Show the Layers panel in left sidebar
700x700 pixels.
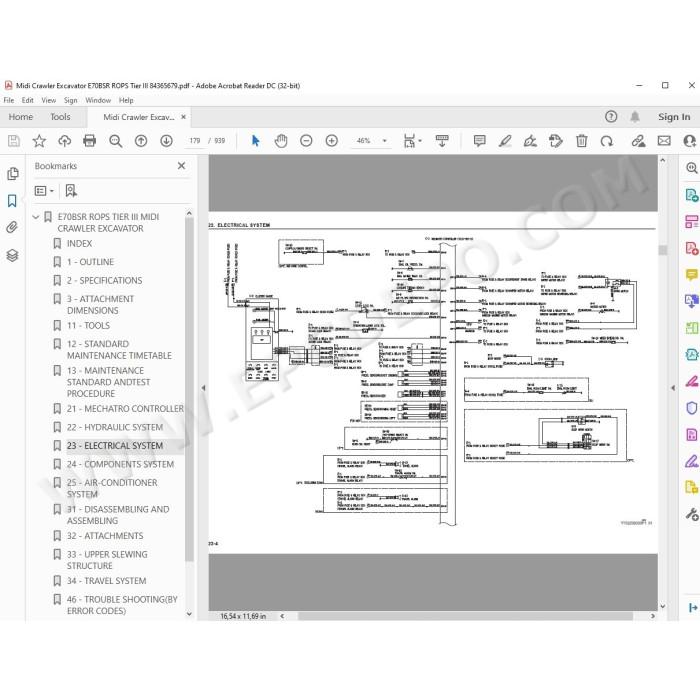coord(12,255)
